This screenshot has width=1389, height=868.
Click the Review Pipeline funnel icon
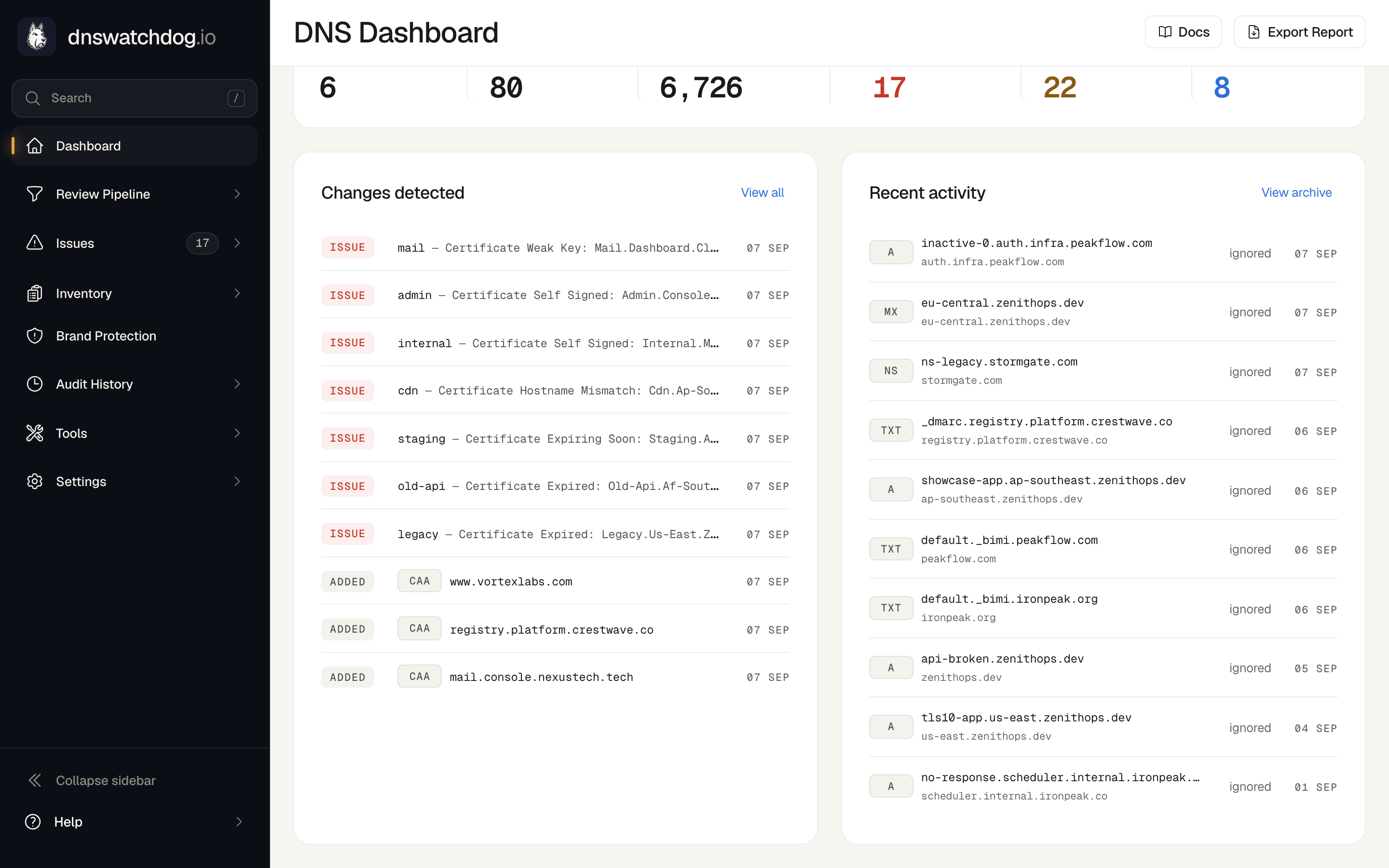tap(34, 194)
